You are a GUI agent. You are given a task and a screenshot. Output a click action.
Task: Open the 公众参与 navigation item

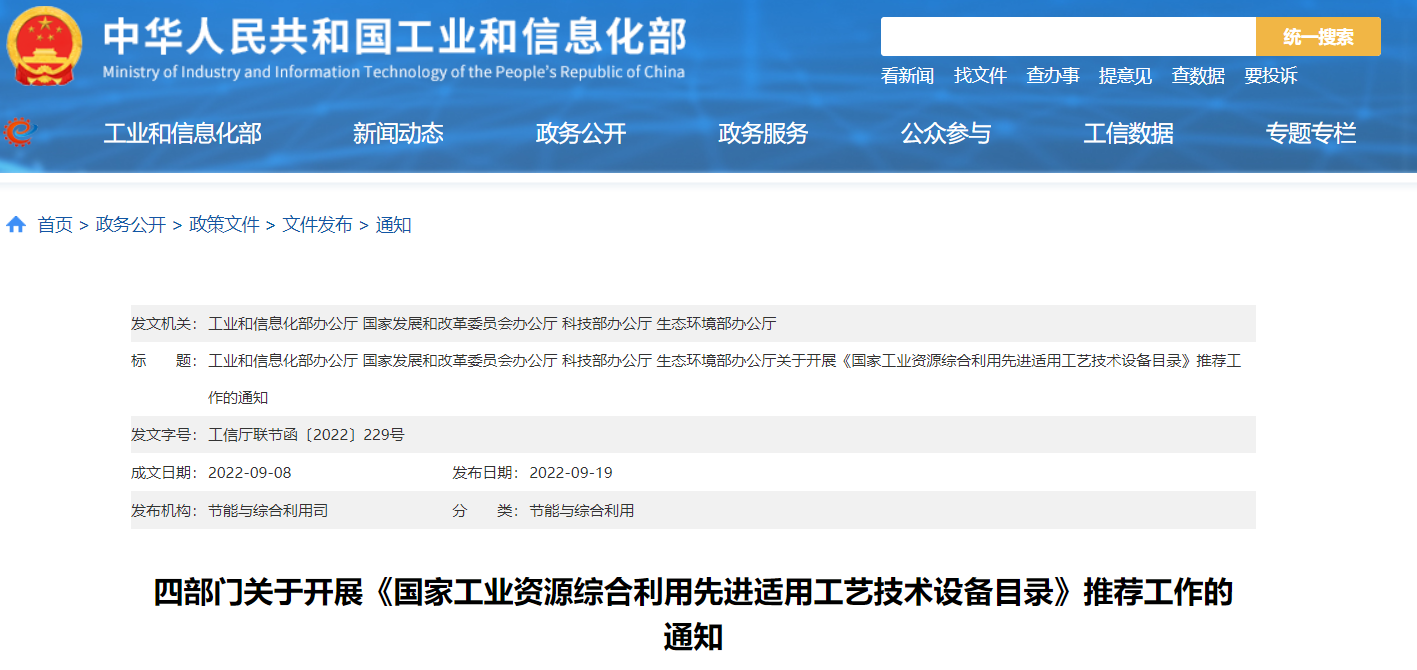pos(946,133)
